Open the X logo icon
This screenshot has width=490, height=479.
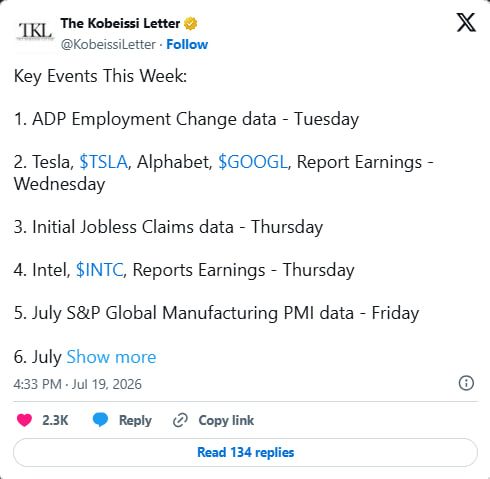point(466,23)
